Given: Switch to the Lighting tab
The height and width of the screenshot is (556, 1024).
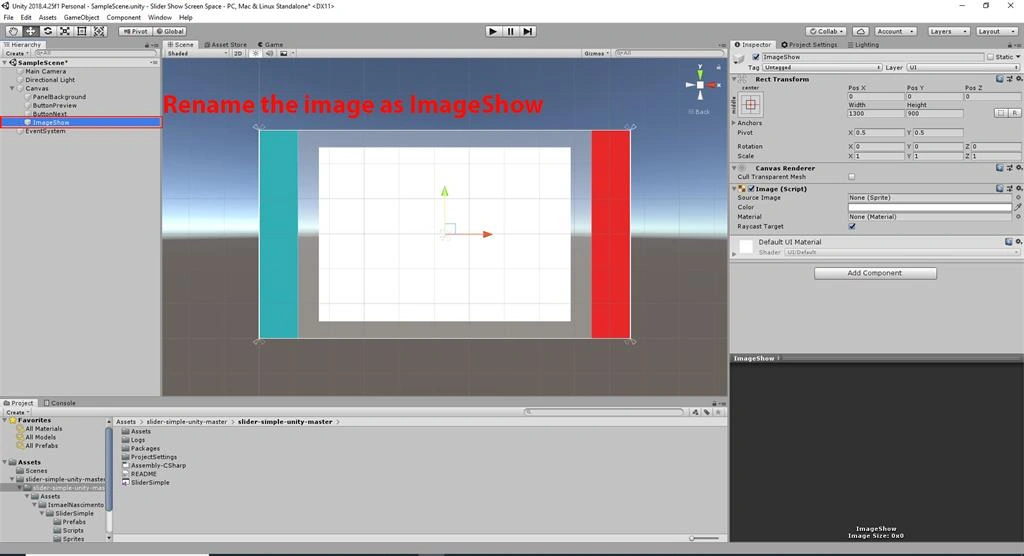Looking at the screenshot, I should pyautogui.click(x=863, y=44).
